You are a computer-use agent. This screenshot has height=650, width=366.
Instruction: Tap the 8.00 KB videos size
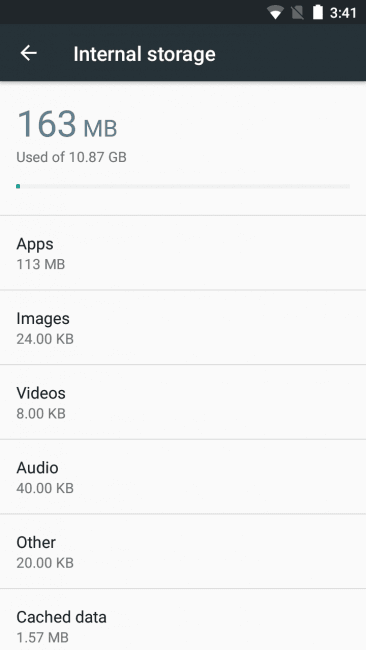click(x=41, y=413)
